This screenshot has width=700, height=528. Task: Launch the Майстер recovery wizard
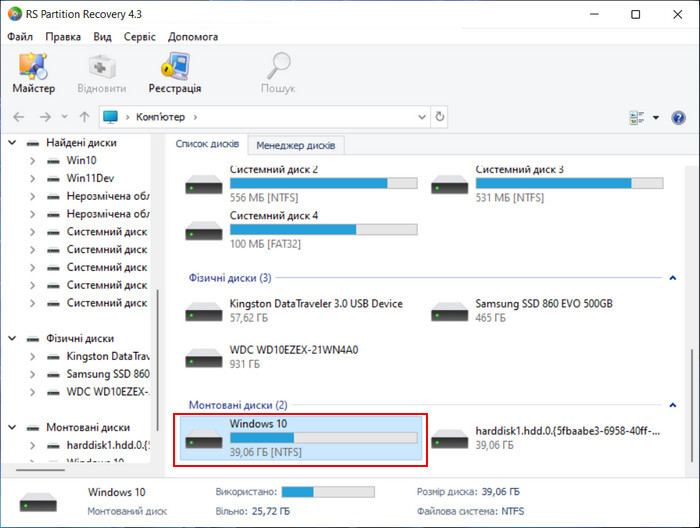pos(33,73)
